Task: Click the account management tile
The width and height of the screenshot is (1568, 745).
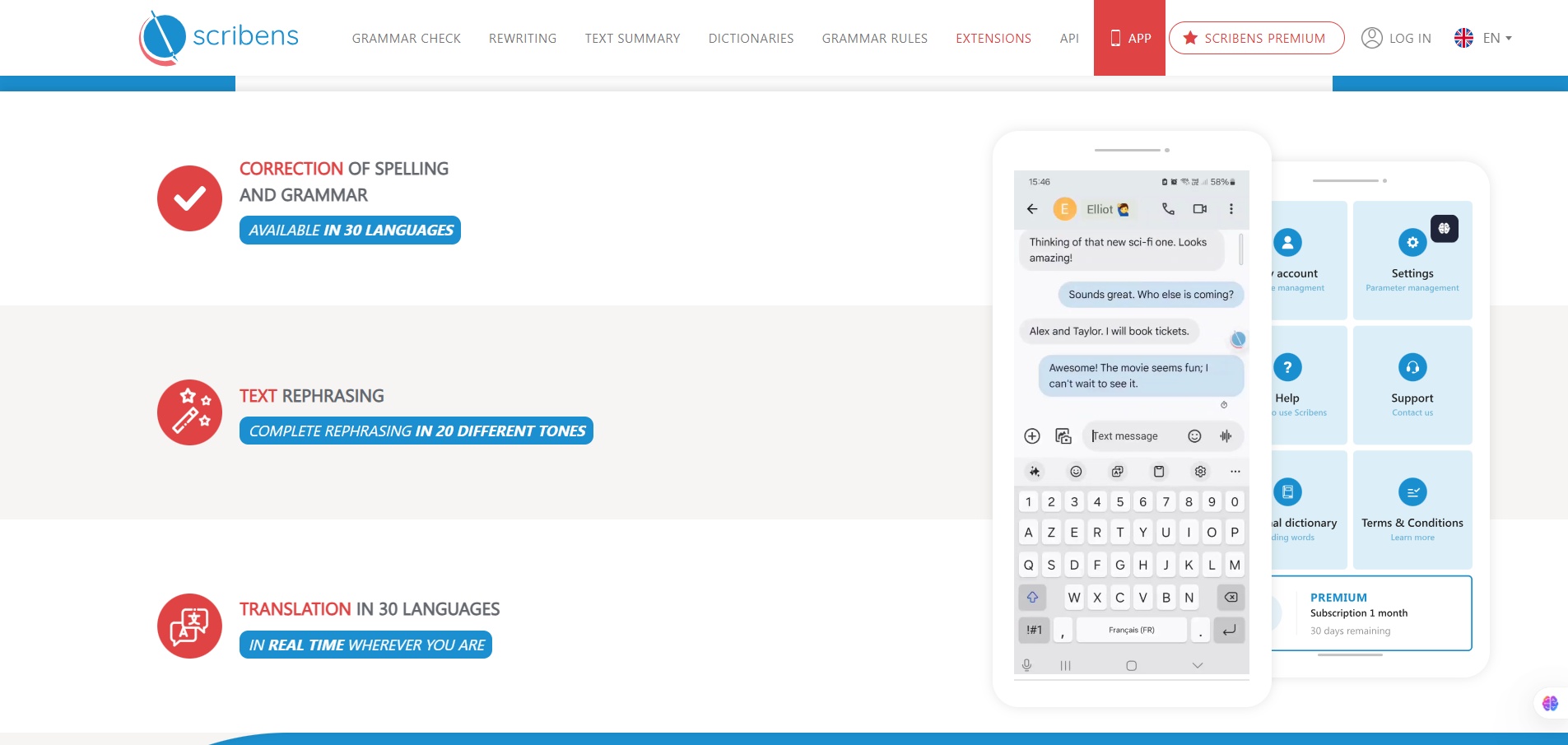Action: (1310, 260)
